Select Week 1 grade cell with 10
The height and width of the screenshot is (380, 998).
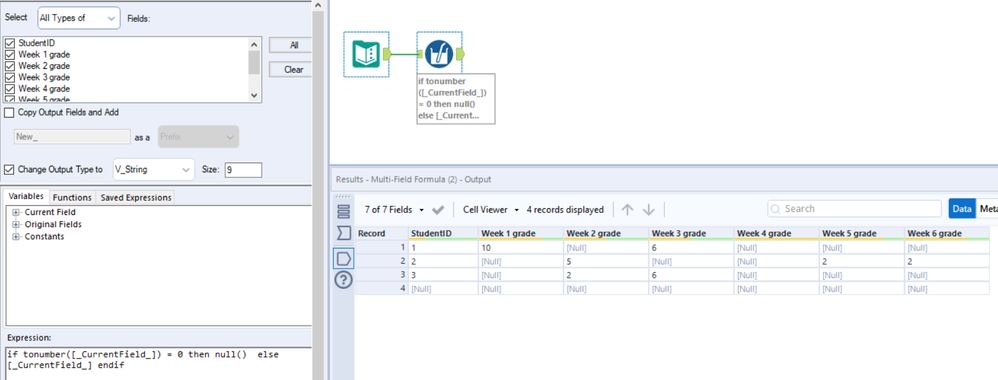(521, 247)
